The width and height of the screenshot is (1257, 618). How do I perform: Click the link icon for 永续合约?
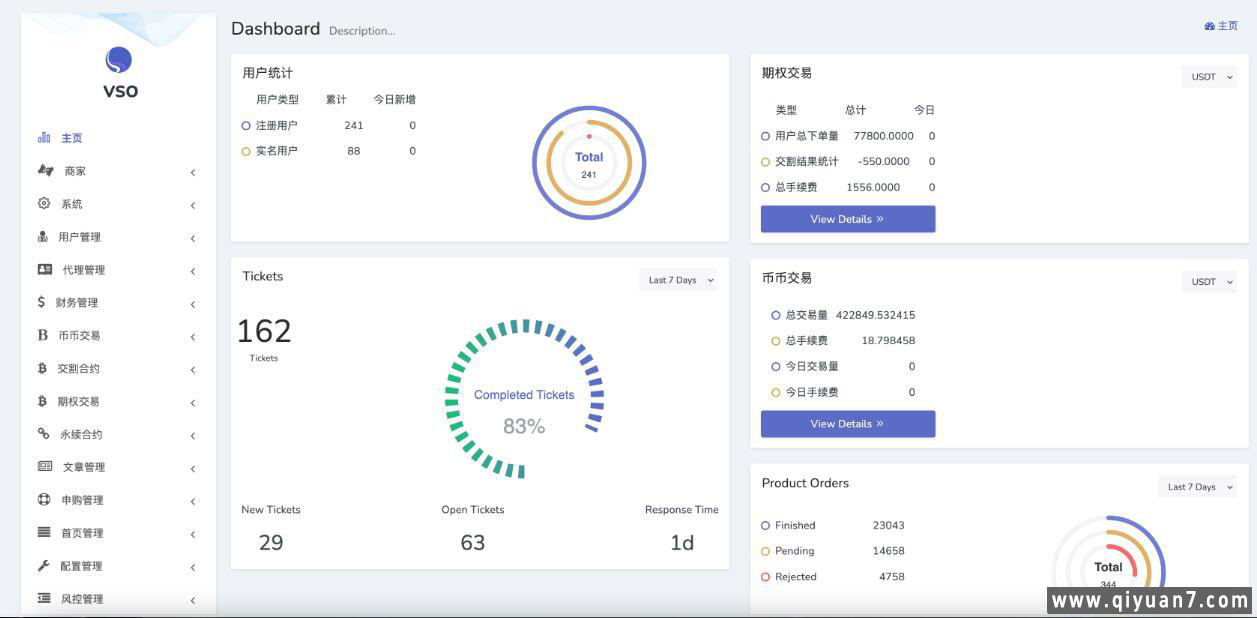(x=44, y=434)
